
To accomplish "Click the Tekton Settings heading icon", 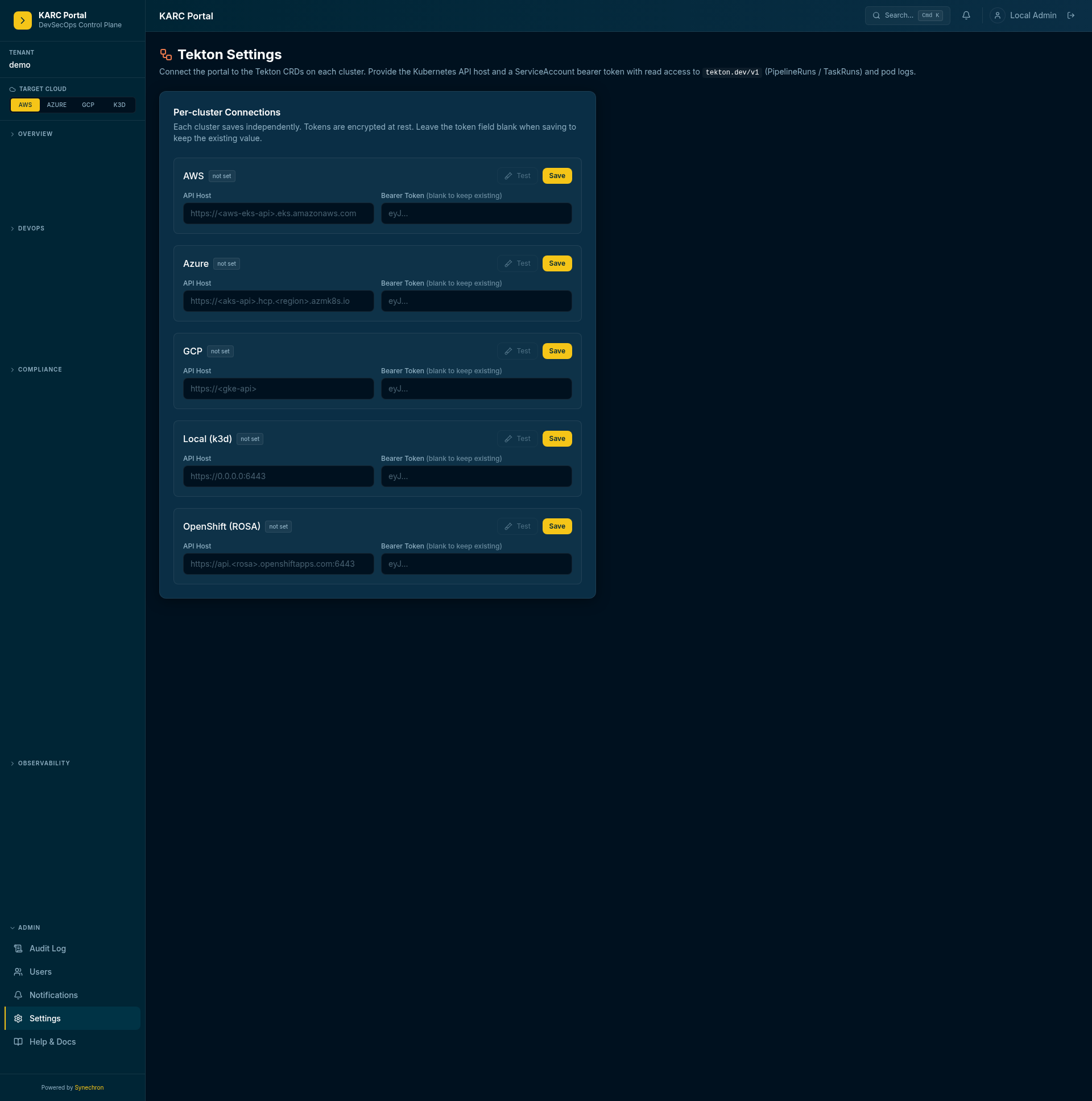I will point(166,55).
